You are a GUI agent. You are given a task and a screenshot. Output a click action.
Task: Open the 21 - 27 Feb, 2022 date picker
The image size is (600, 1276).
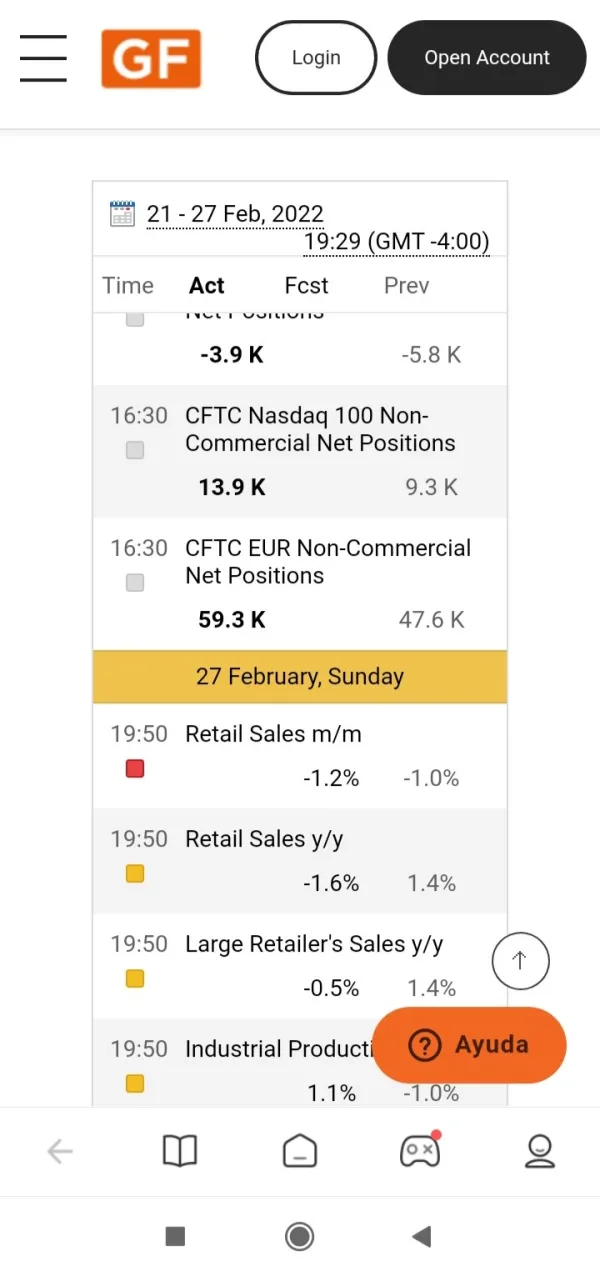(x=235, y=213)
